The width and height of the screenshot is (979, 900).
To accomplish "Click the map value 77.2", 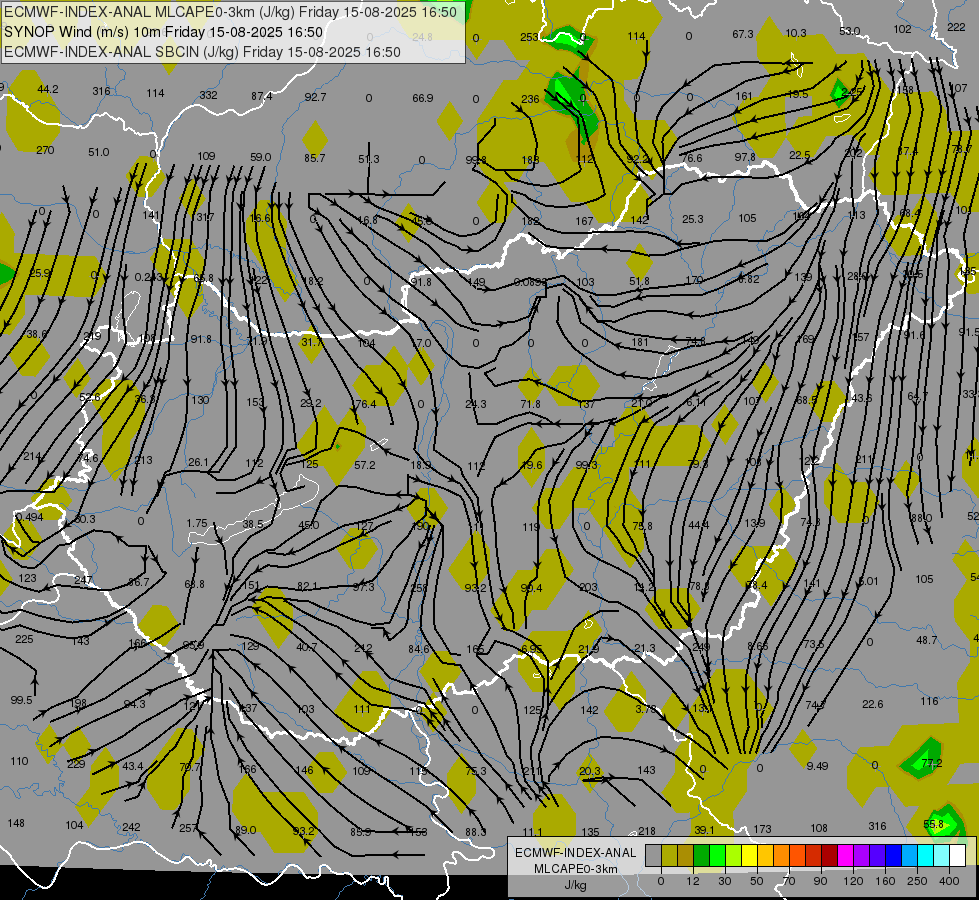I will point(932,763).
